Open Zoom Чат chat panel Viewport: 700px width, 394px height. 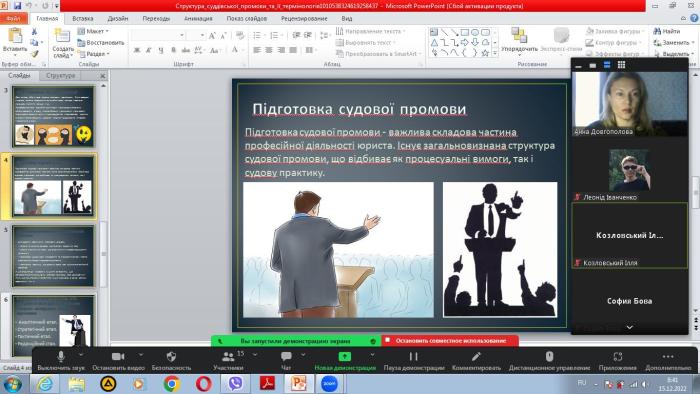click(x=286, y=361)
